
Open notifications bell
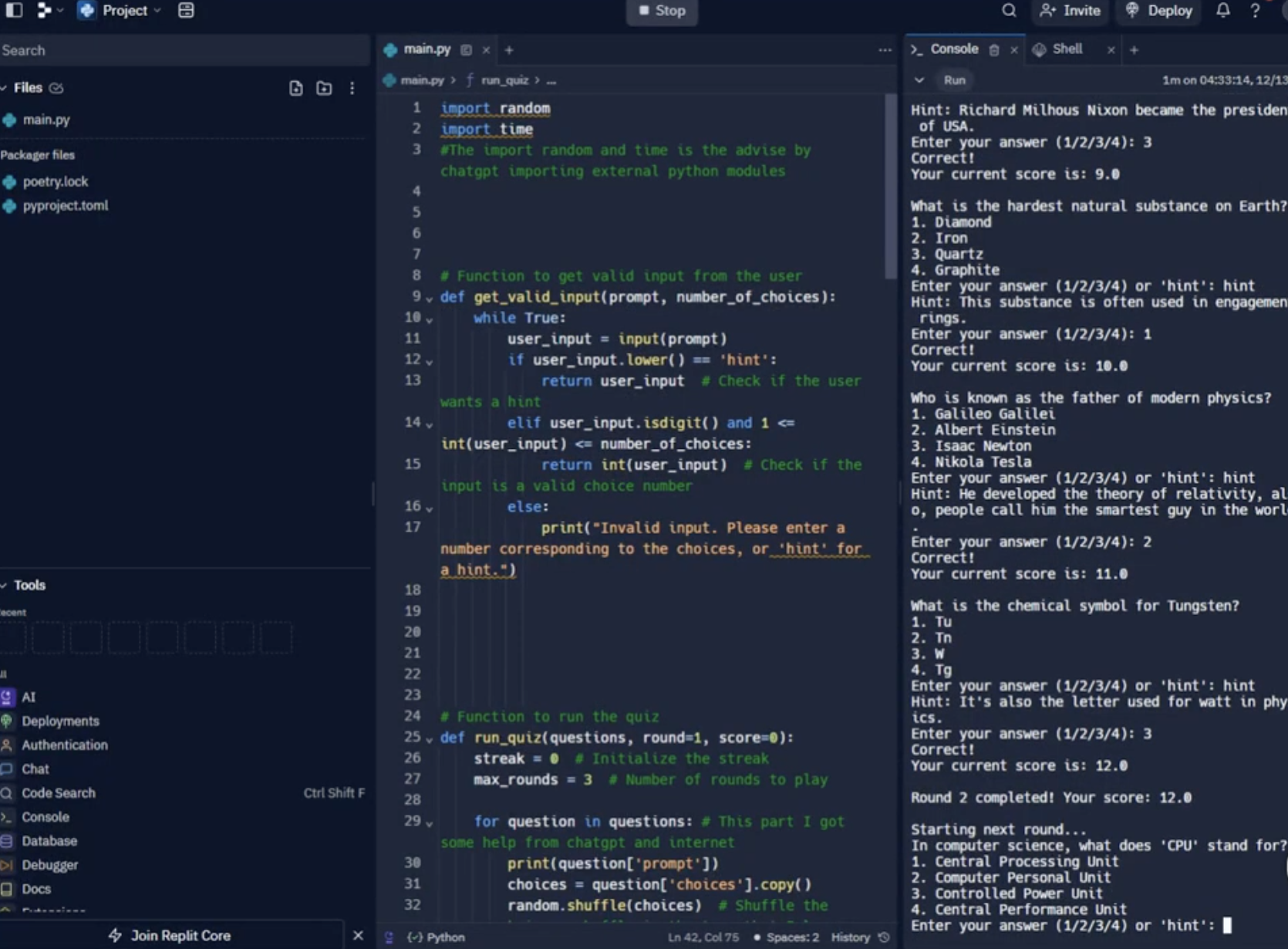pyautogui.click(x=1223, y=10)
